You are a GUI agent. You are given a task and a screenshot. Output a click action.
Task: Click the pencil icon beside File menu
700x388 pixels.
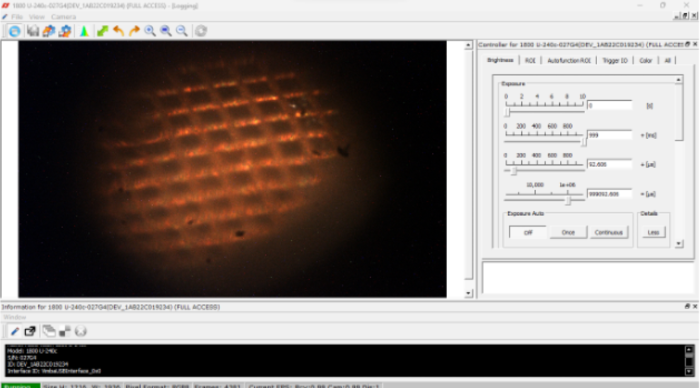(5, 17)
